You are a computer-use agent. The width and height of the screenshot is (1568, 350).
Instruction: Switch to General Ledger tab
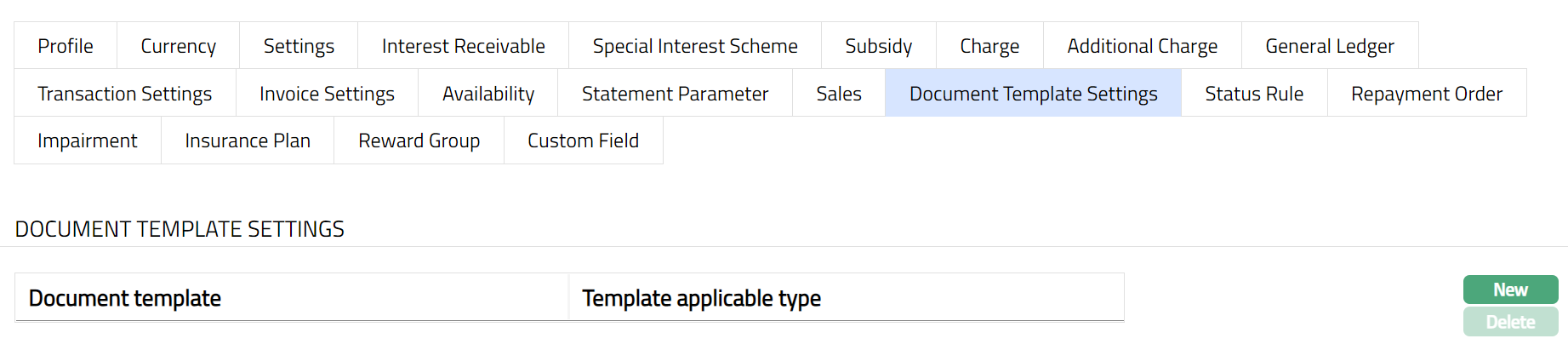1329,46
